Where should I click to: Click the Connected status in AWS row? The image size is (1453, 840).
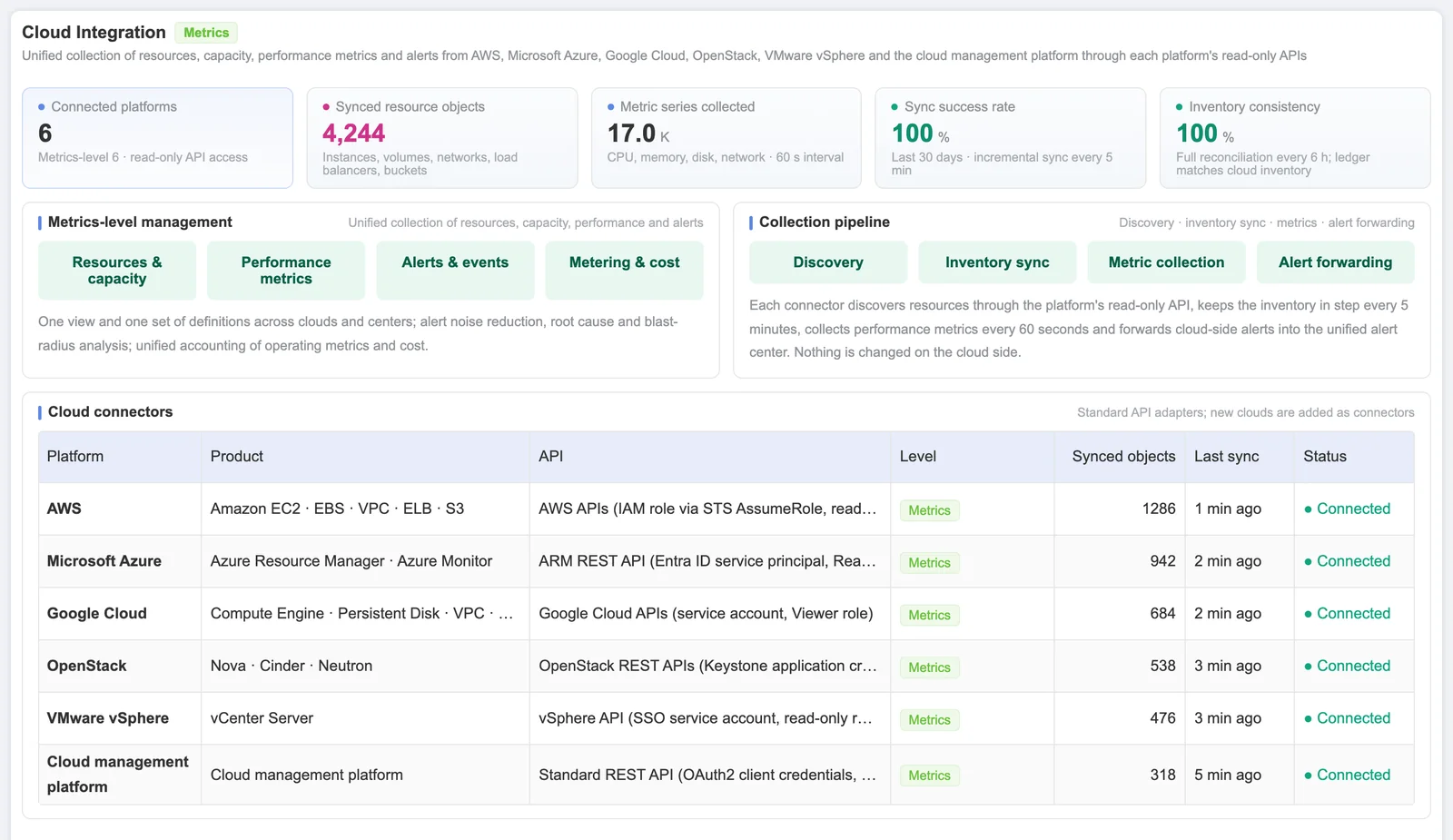[1348, 509]
